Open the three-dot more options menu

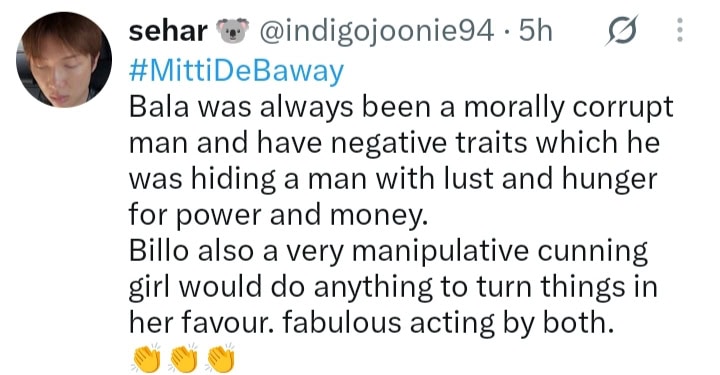point(680,30)
